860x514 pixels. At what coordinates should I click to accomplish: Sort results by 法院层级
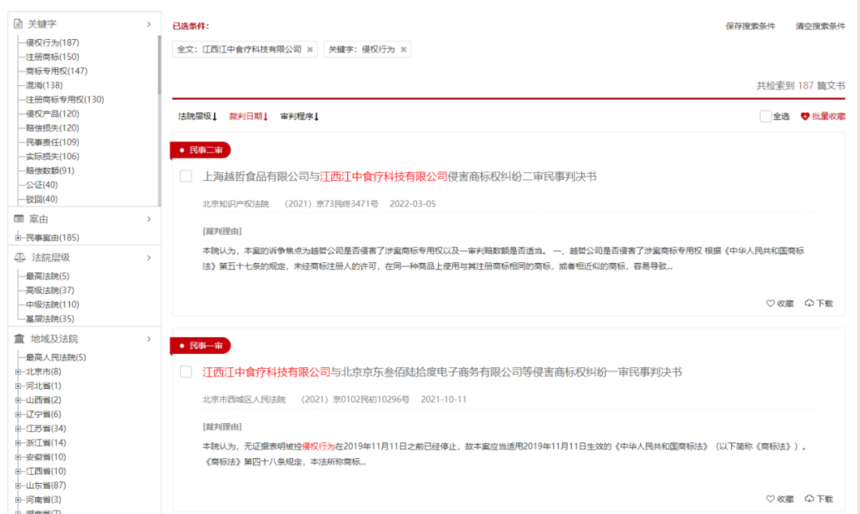[x=197, y=116]
